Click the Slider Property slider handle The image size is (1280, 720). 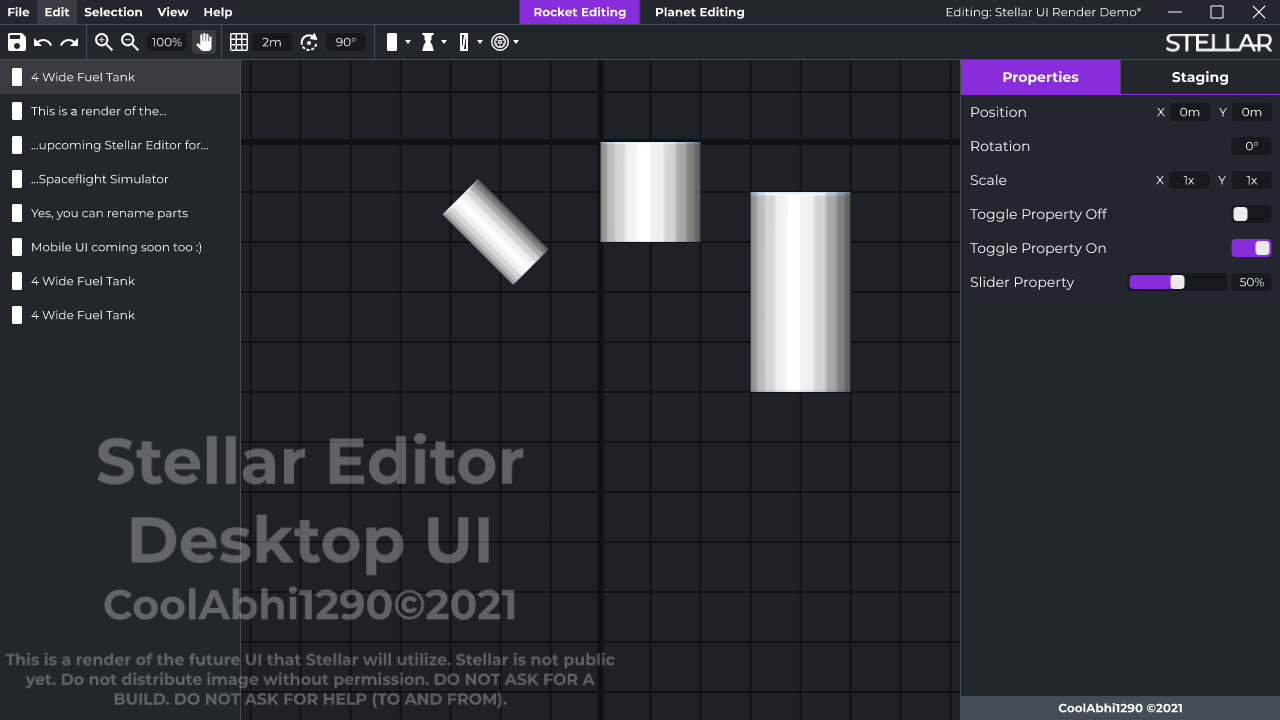tap(1177, 282)
